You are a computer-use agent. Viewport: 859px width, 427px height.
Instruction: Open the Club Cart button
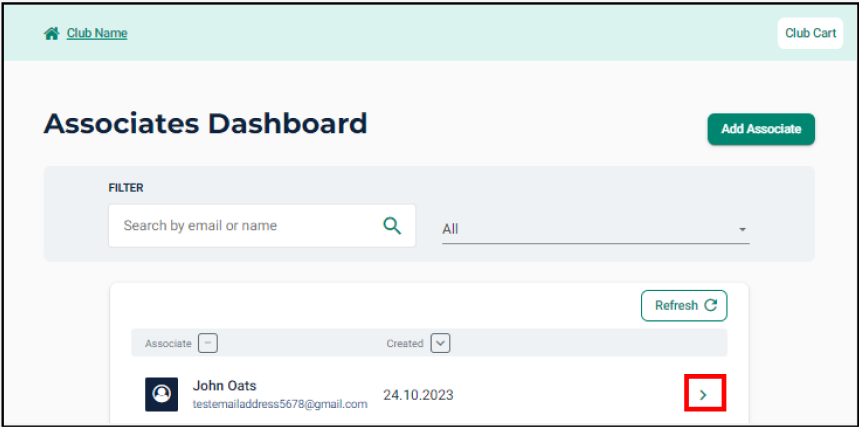point(810,33)
